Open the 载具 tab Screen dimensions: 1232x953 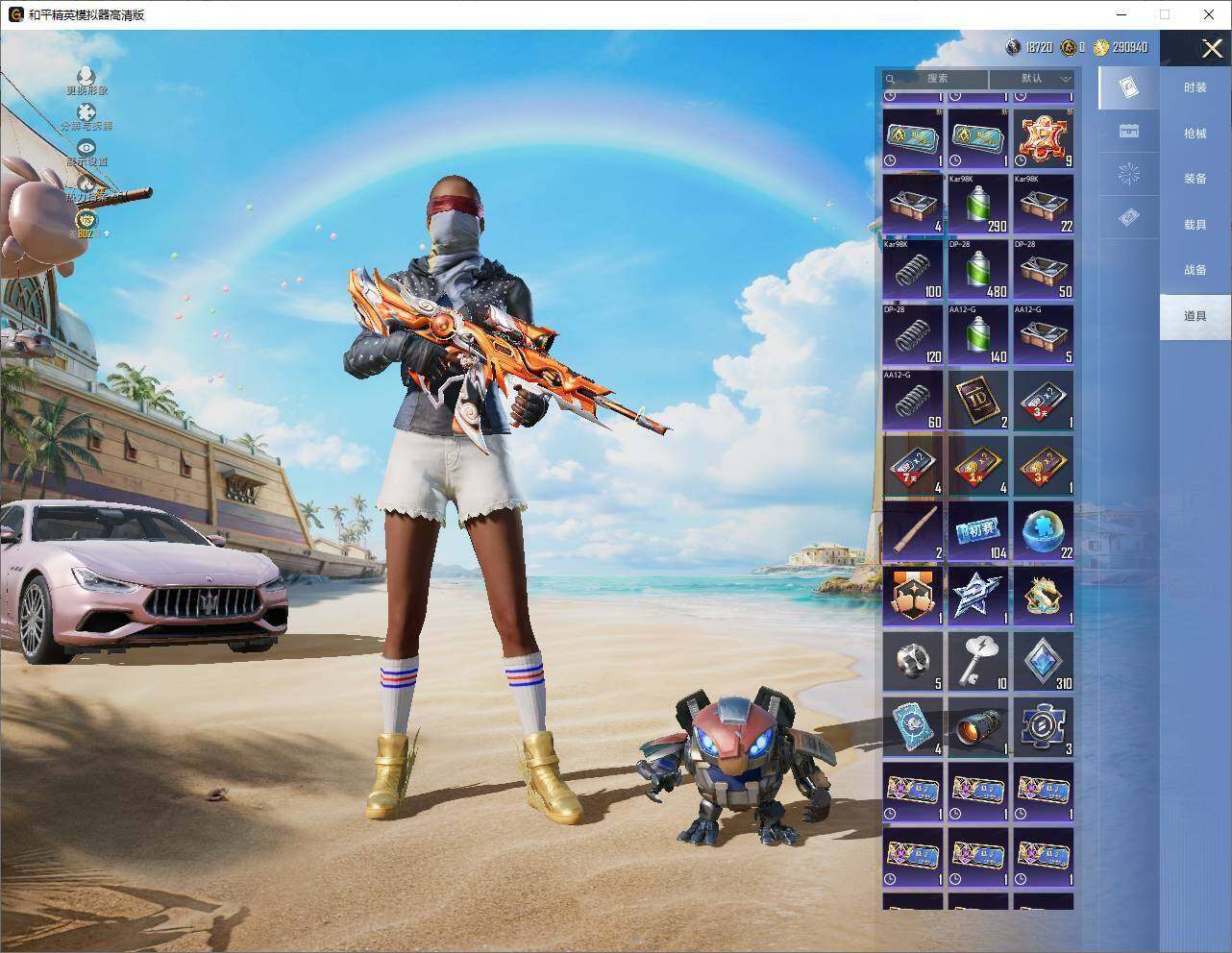(1195, 225)
